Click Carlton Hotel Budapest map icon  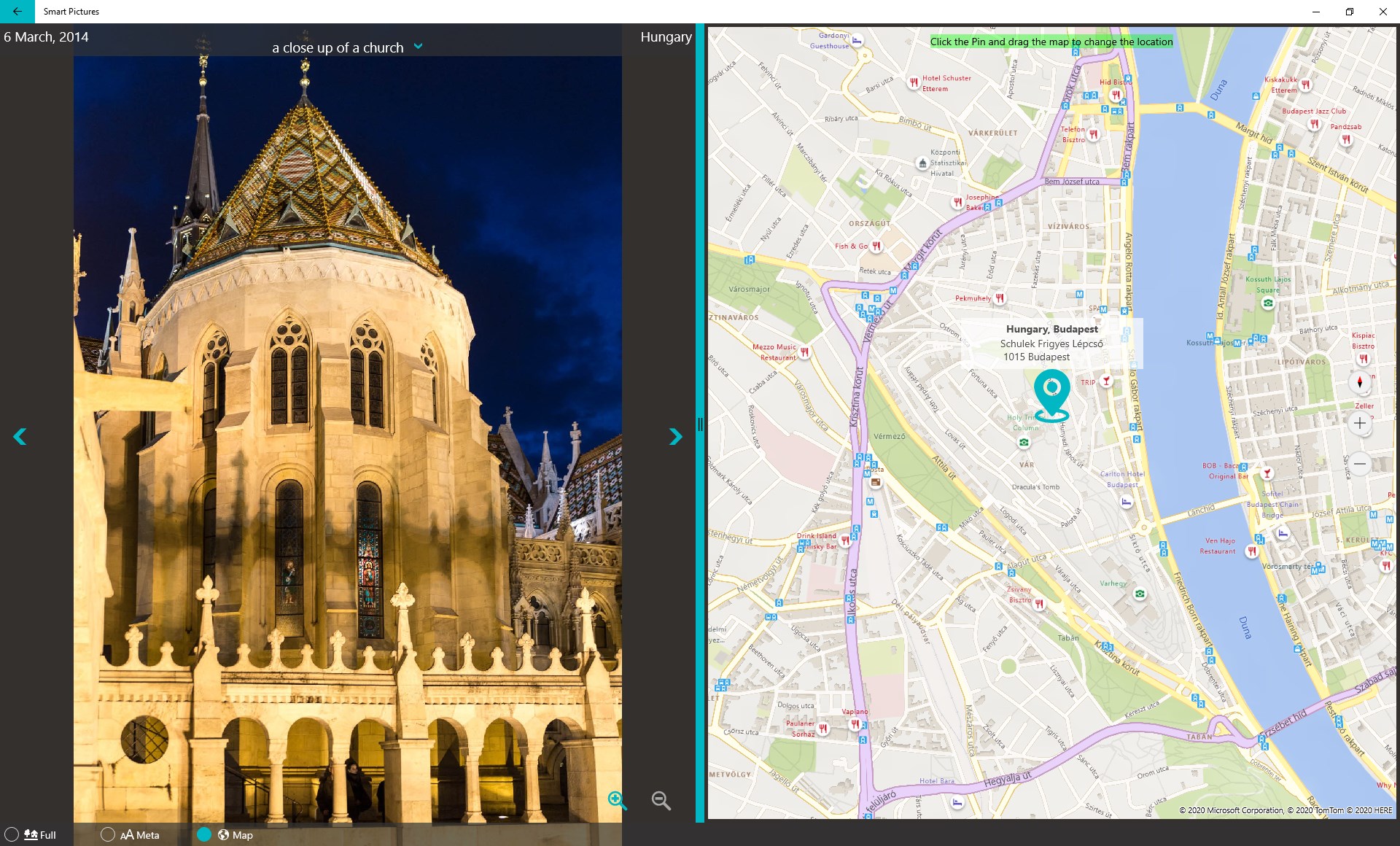(1127, 502)
